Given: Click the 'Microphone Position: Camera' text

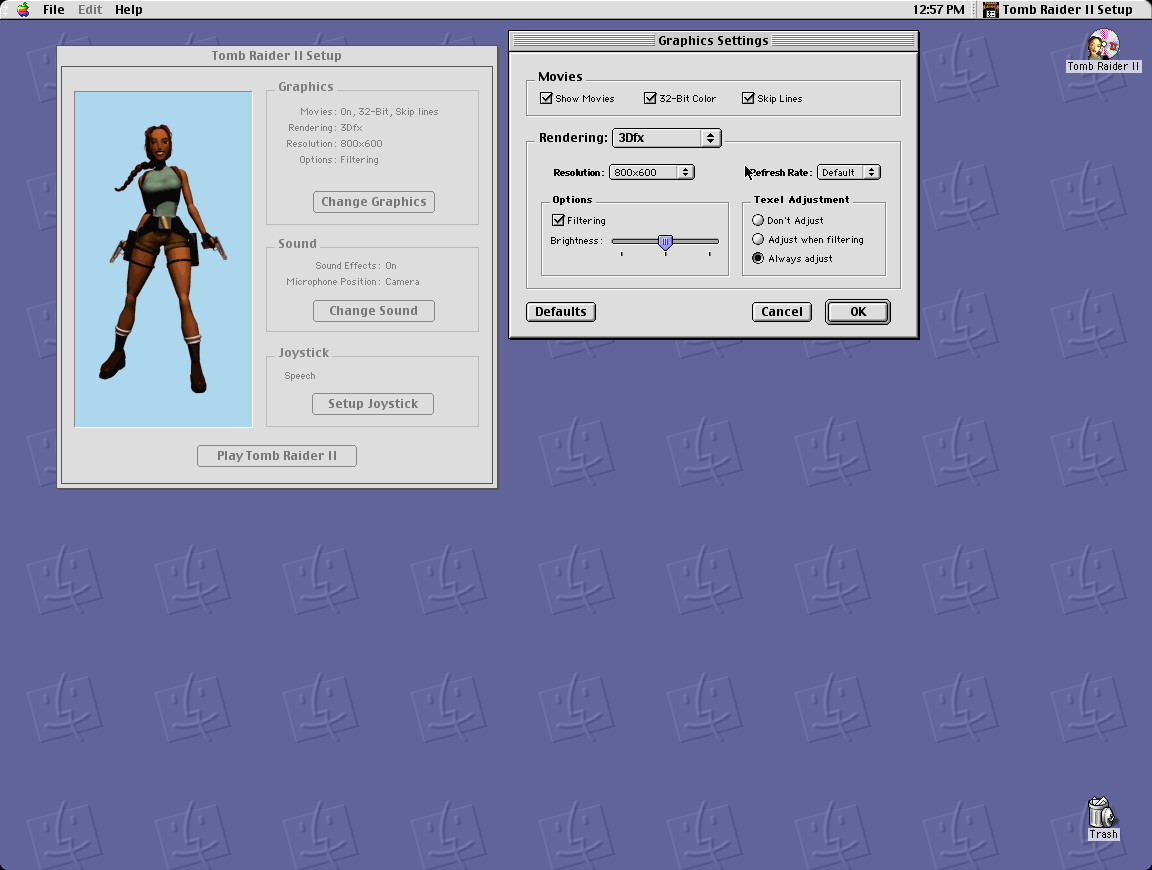Looking at the screenshot, I should tap(353, 281).
